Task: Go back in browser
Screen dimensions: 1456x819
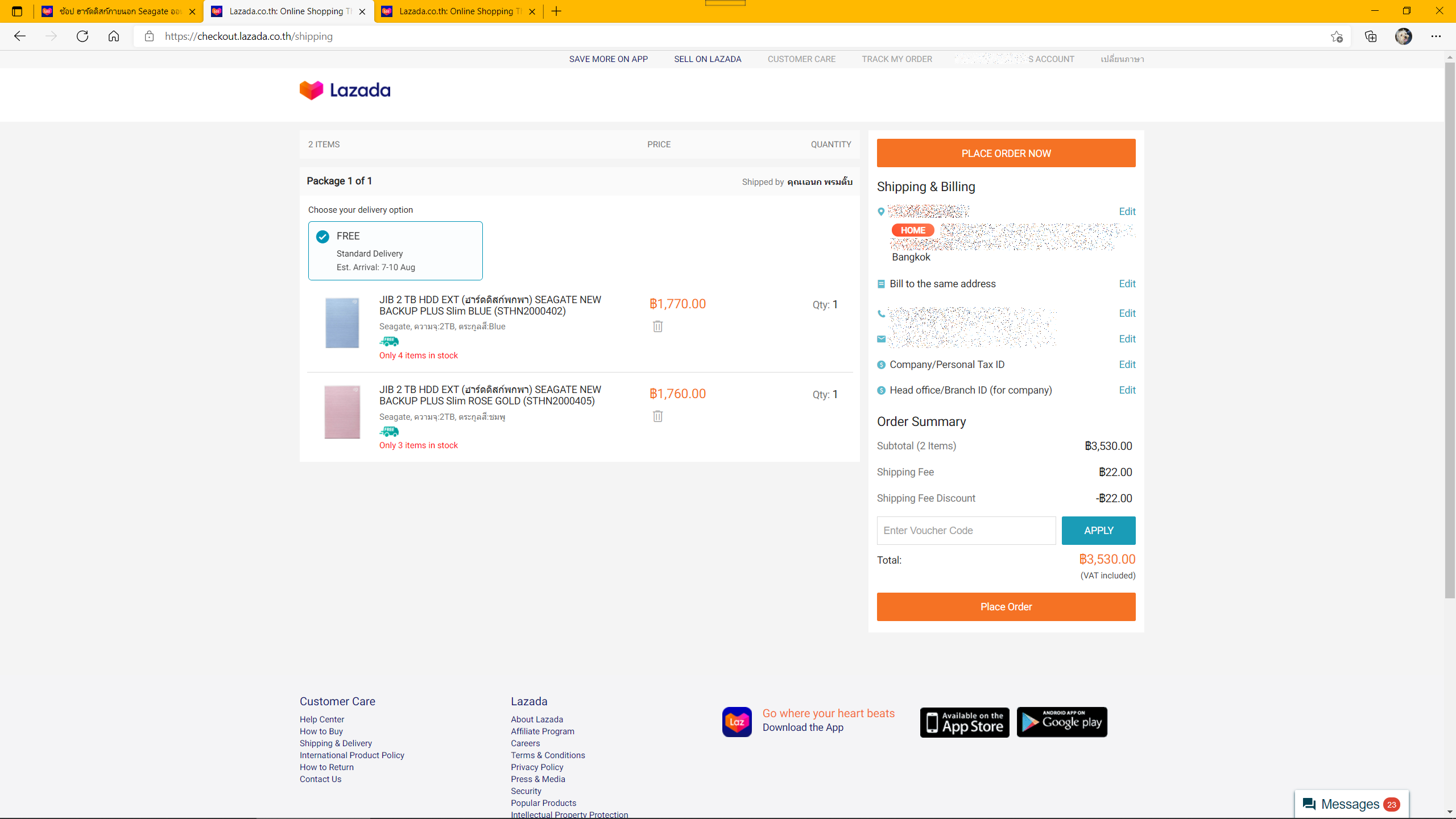Action: (20, 36)
